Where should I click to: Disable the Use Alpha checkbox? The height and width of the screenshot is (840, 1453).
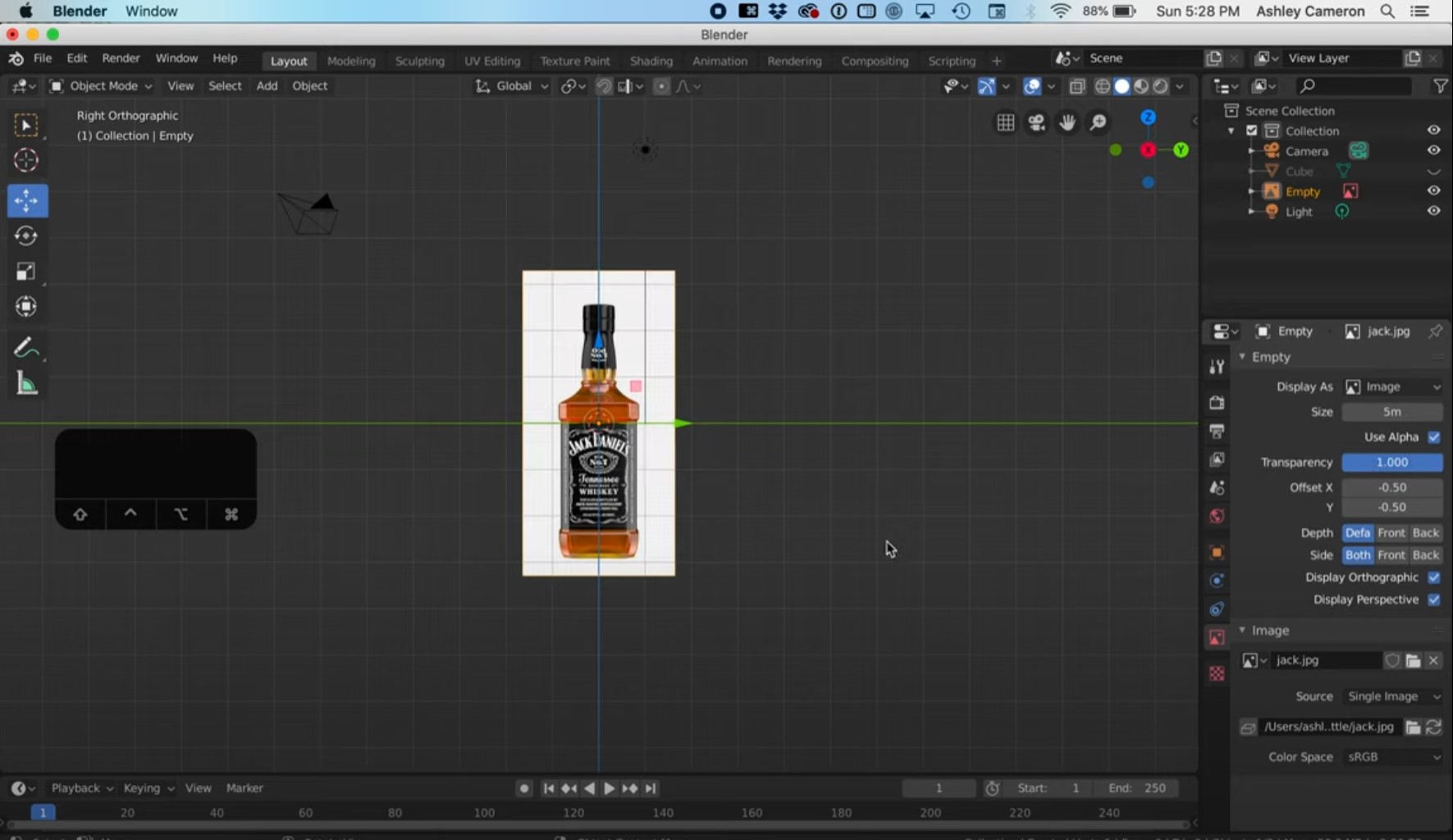tap(1434, 437)
